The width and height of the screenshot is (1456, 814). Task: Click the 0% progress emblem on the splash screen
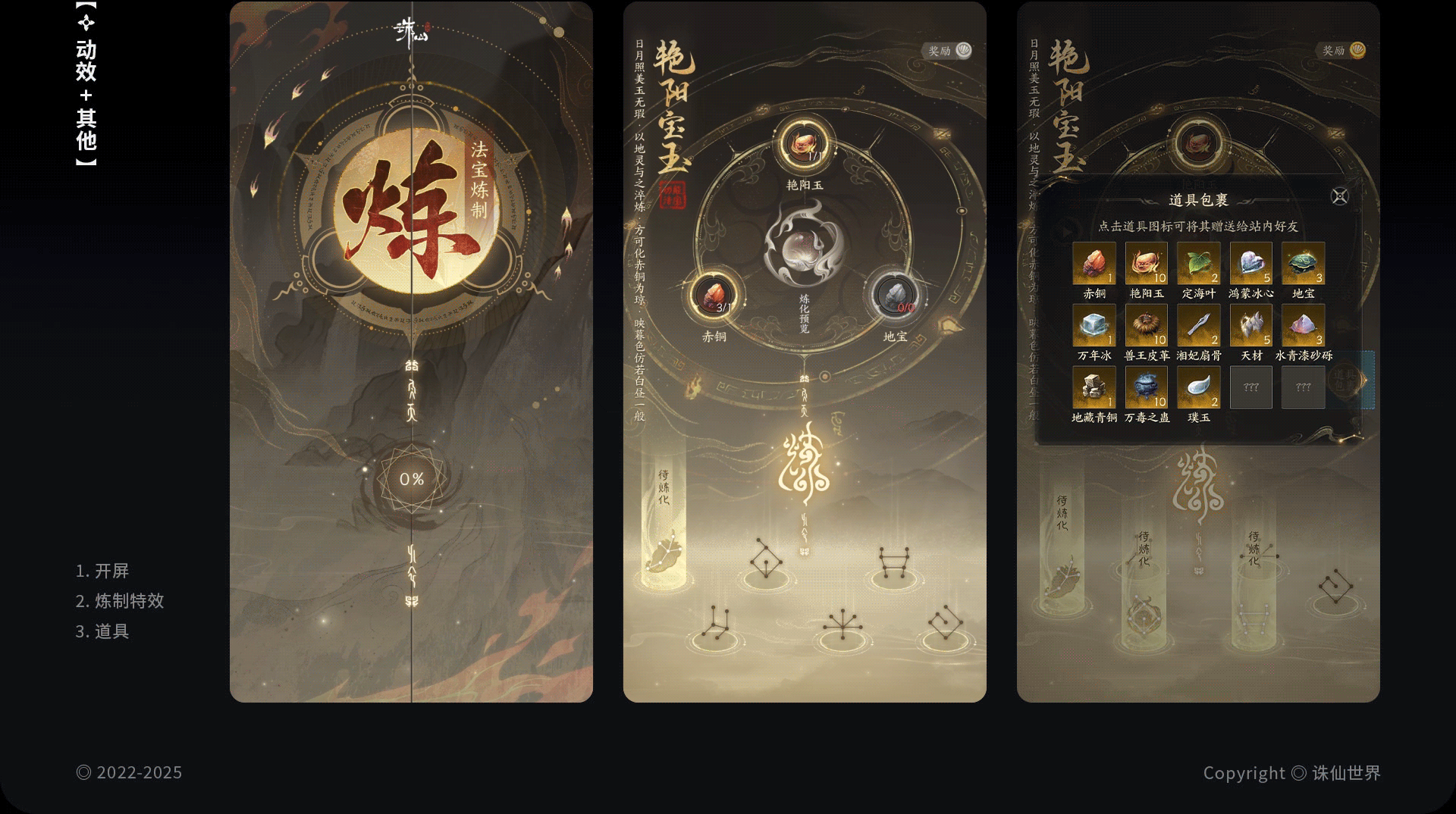tap(411, 479)
